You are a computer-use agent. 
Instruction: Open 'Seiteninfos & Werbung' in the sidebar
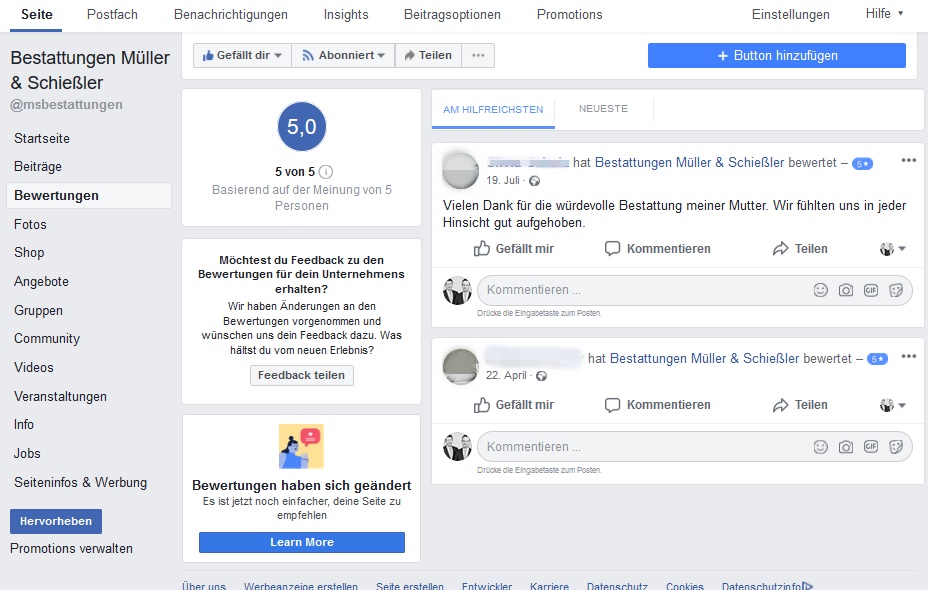(x=80, y=483)
